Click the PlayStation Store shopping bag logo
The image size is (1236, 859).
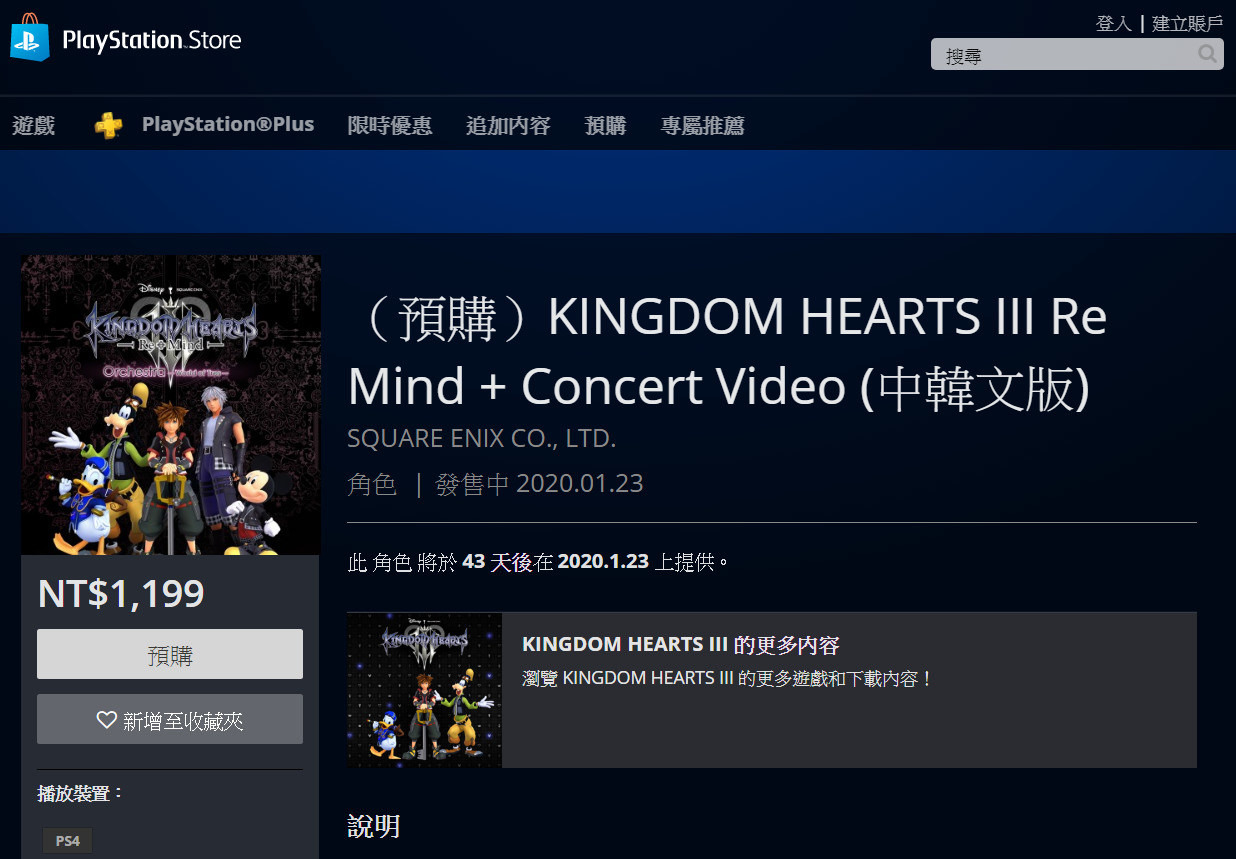(30, 38)
